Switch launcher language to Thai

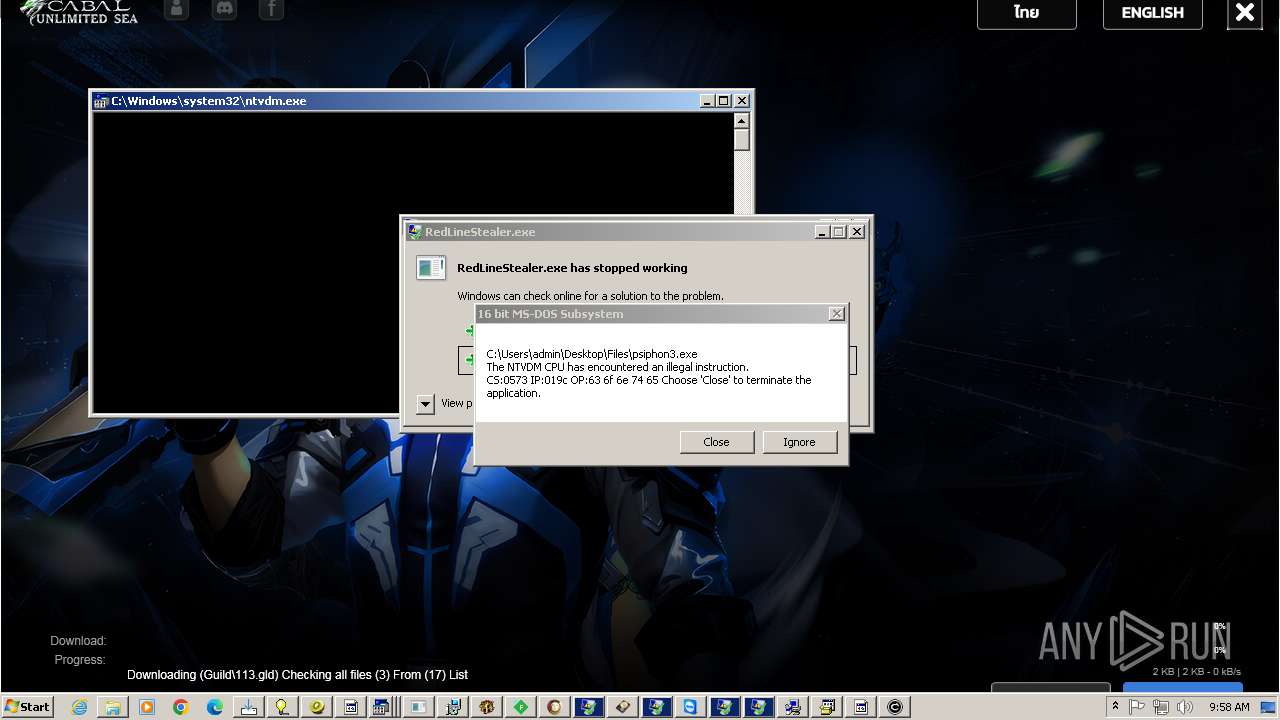1026,13
